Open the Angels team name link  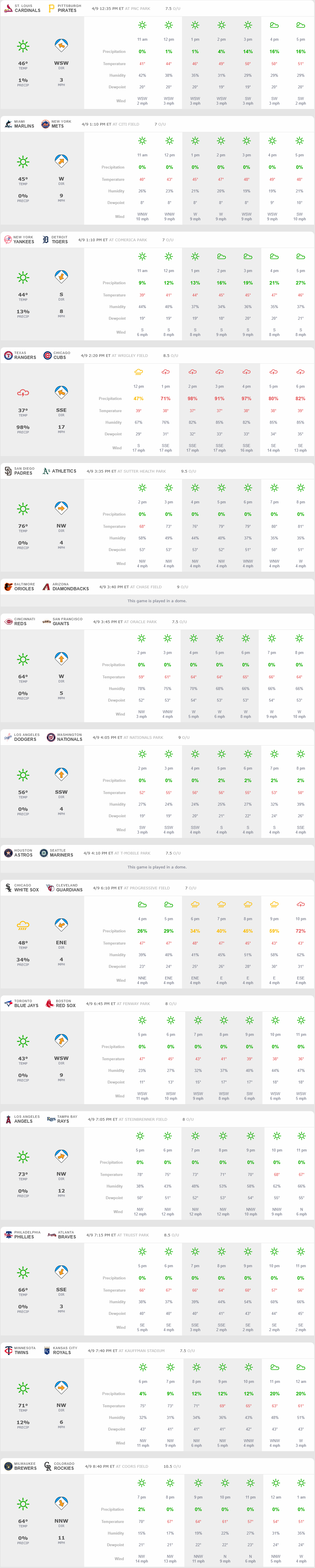click(x=24, y=1121)
